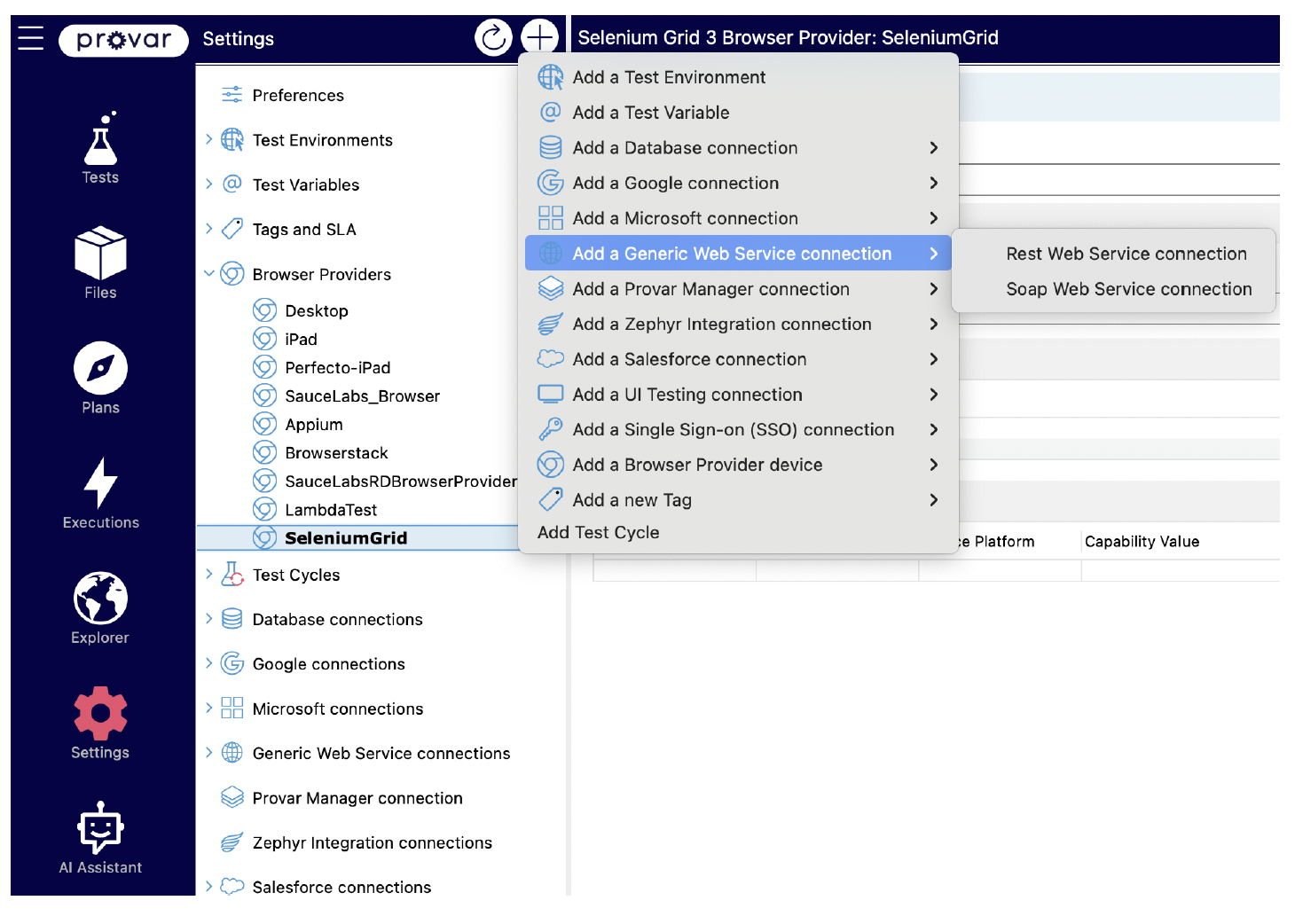Click the Preferences sliders icon
1295x924 pixels.
click(x=232, y=95)
